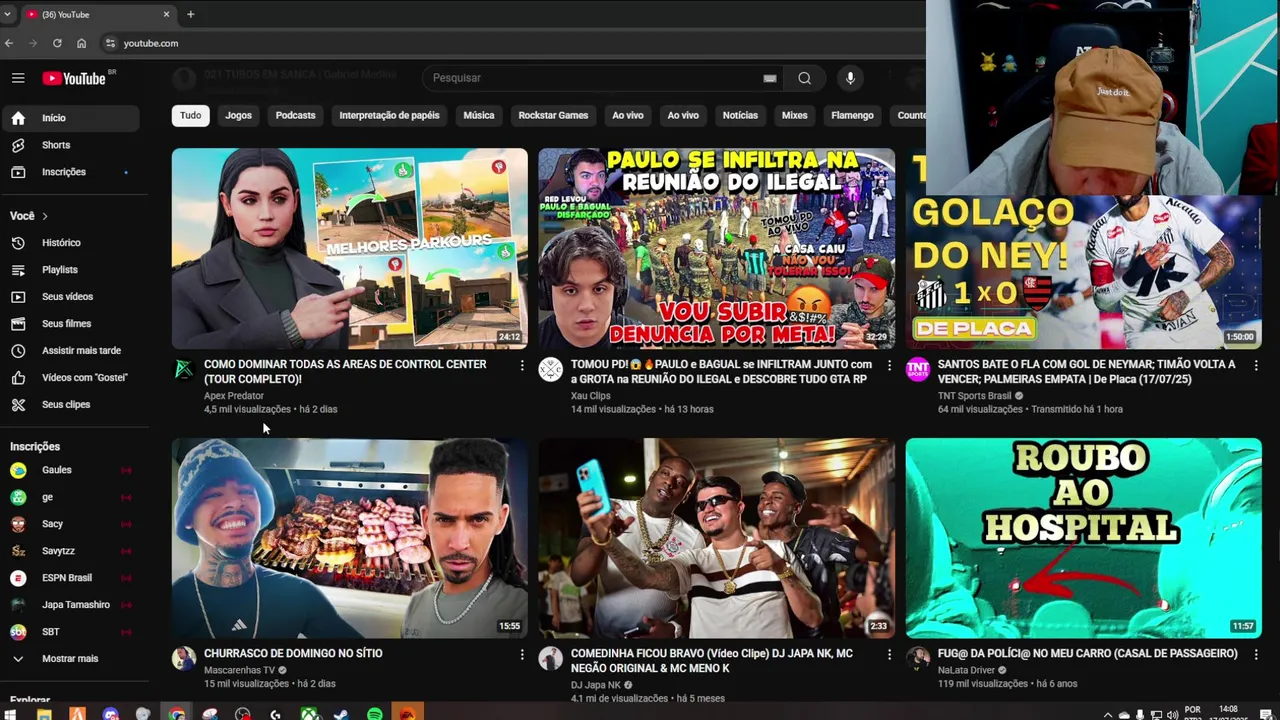Image resolution: width=1280 pixels, height=720 pixels.
Task: Select the Mixes filter chip
Action: tap(794, 115)
